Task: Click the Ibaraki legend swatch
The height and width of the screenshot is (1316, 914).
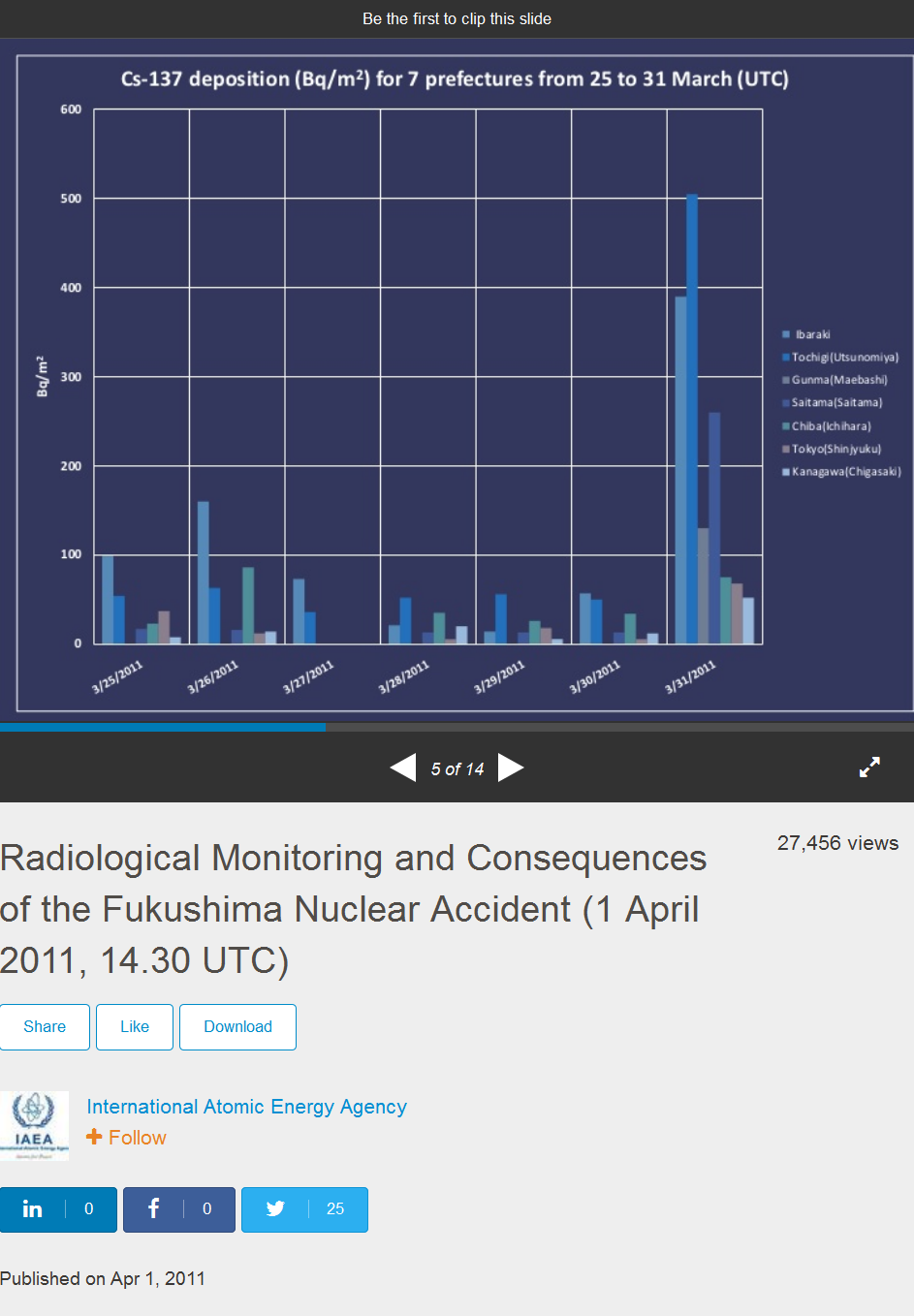Action: [786, 334]
